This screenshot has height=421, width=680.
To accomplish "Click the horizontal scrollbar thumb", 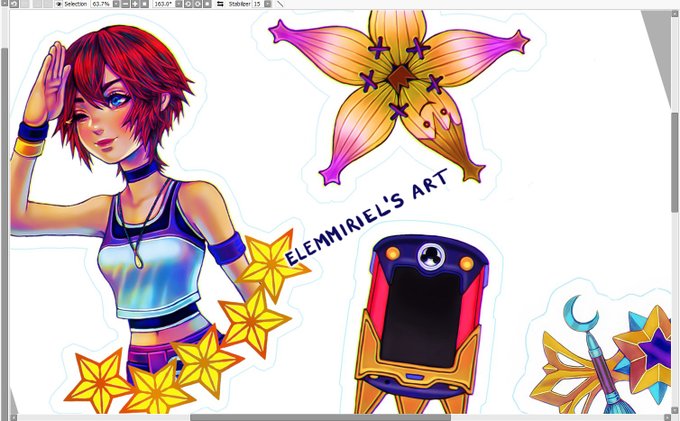I will click(320, 418).
